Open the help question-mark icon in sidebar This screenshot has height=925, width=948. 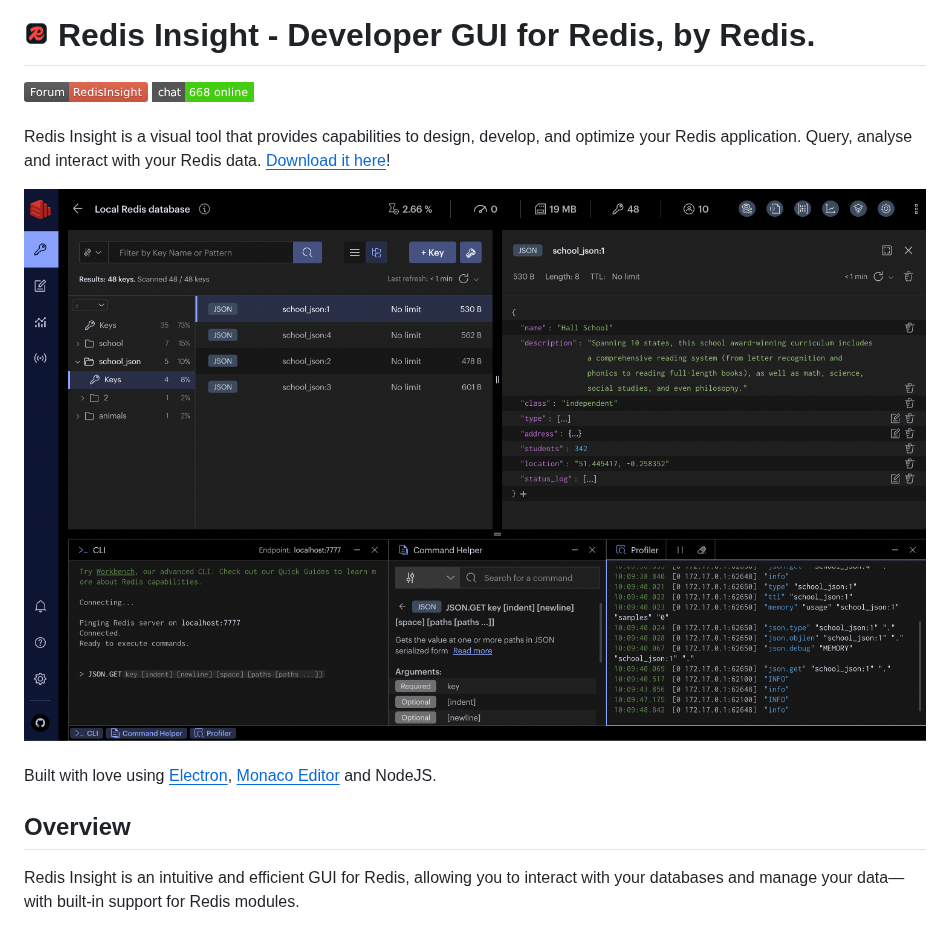click(x=41, y=643)
